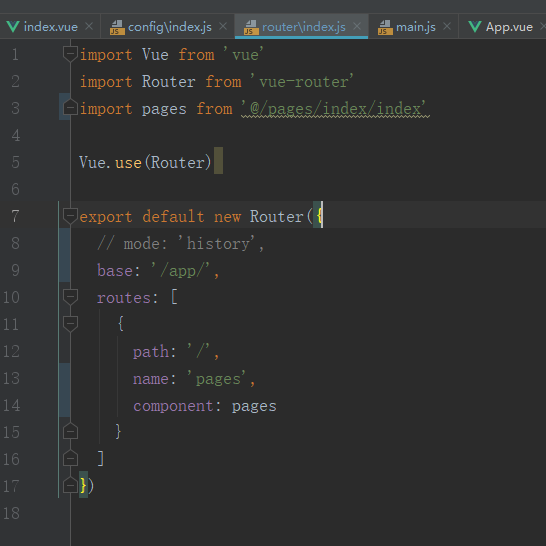Click the Vue icon on index.vue tab
Screen dimensions: 546x546
click(x=13, y=27)
